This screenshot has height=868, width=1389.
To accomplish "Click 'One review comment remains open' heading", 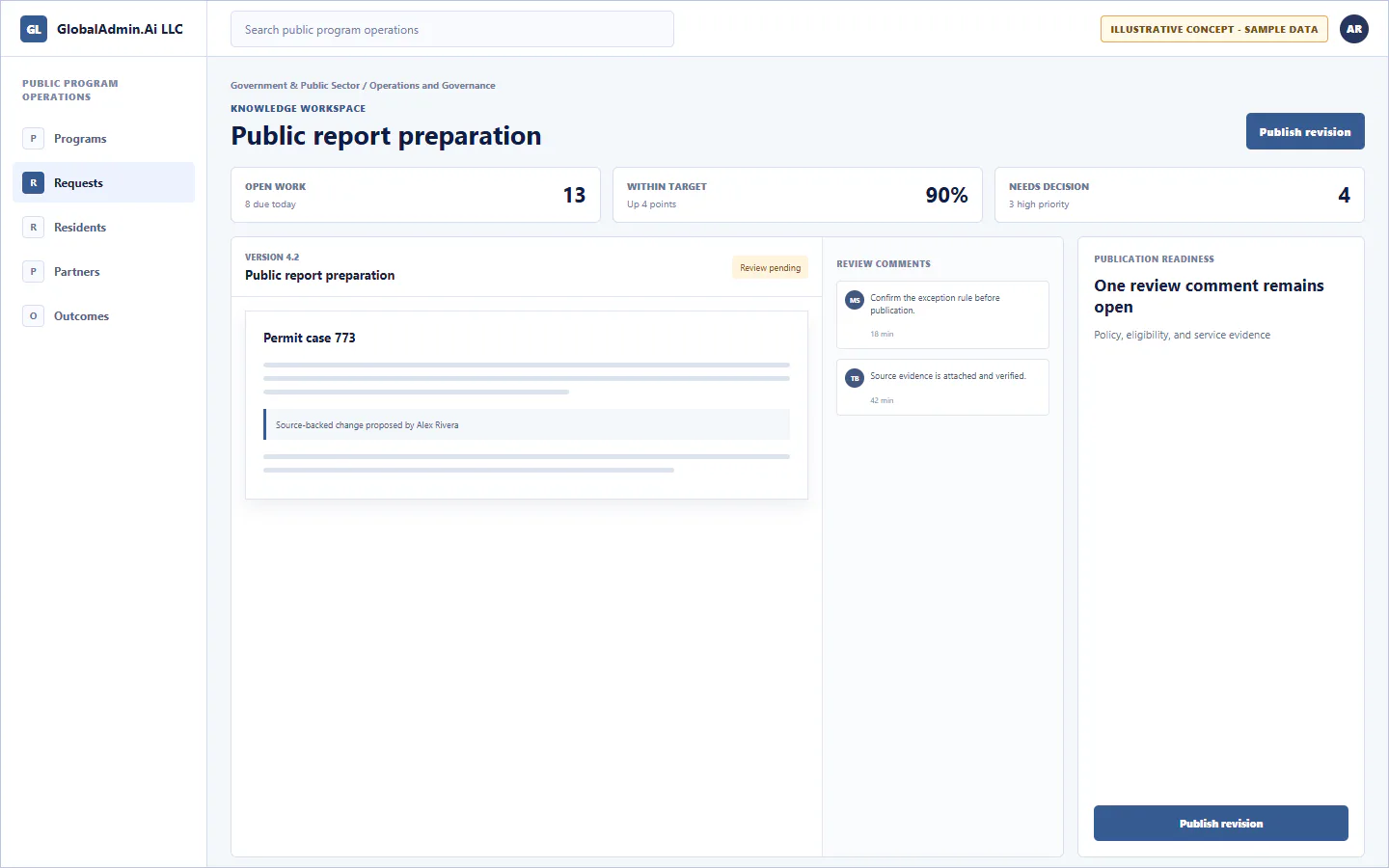I will pyautogui.click(x=1209, y=296).
